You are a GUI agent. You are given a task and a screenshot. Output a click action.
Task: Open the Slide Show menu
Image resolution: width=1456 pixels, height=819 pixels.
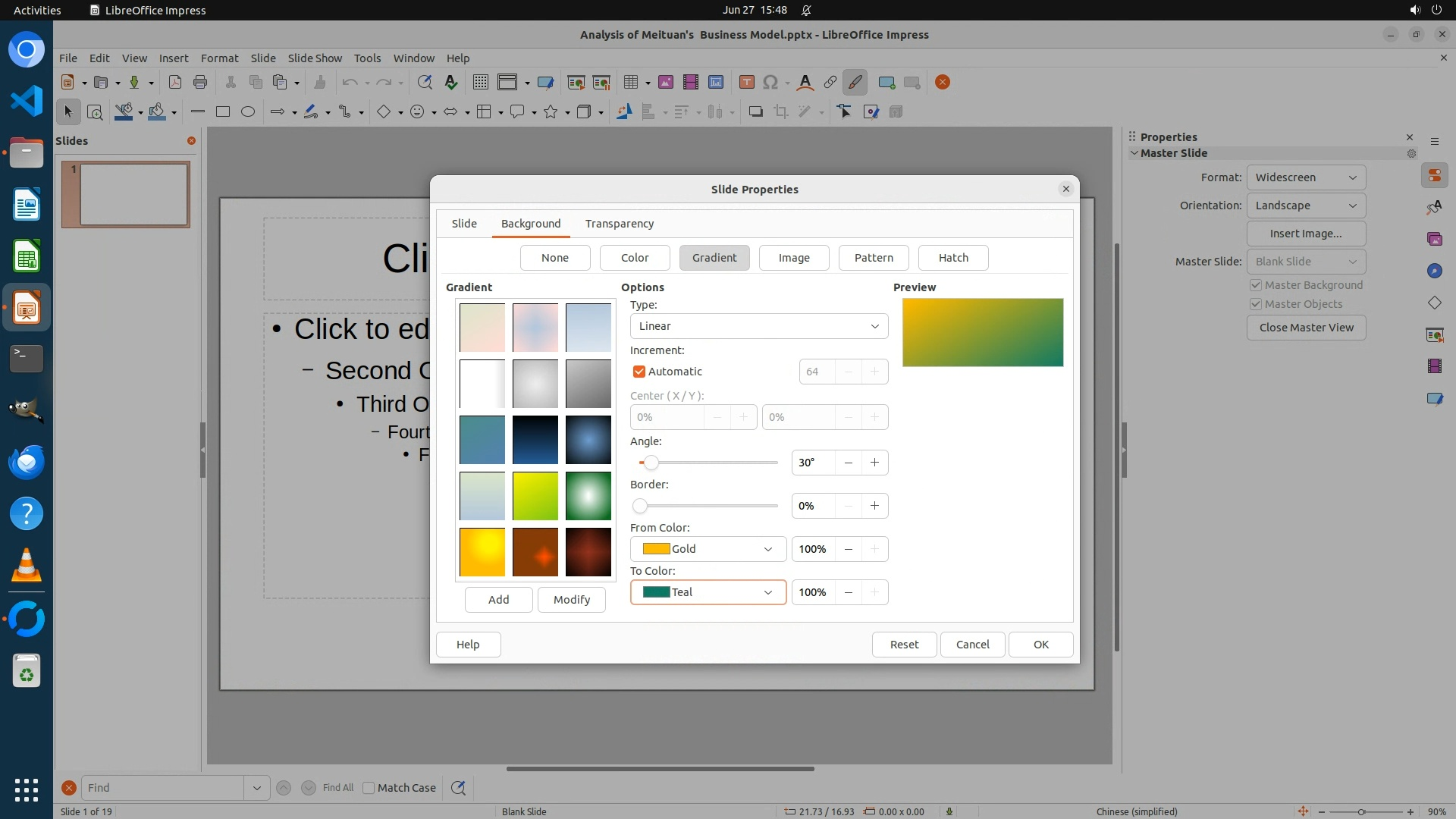[x=314, y=58]
